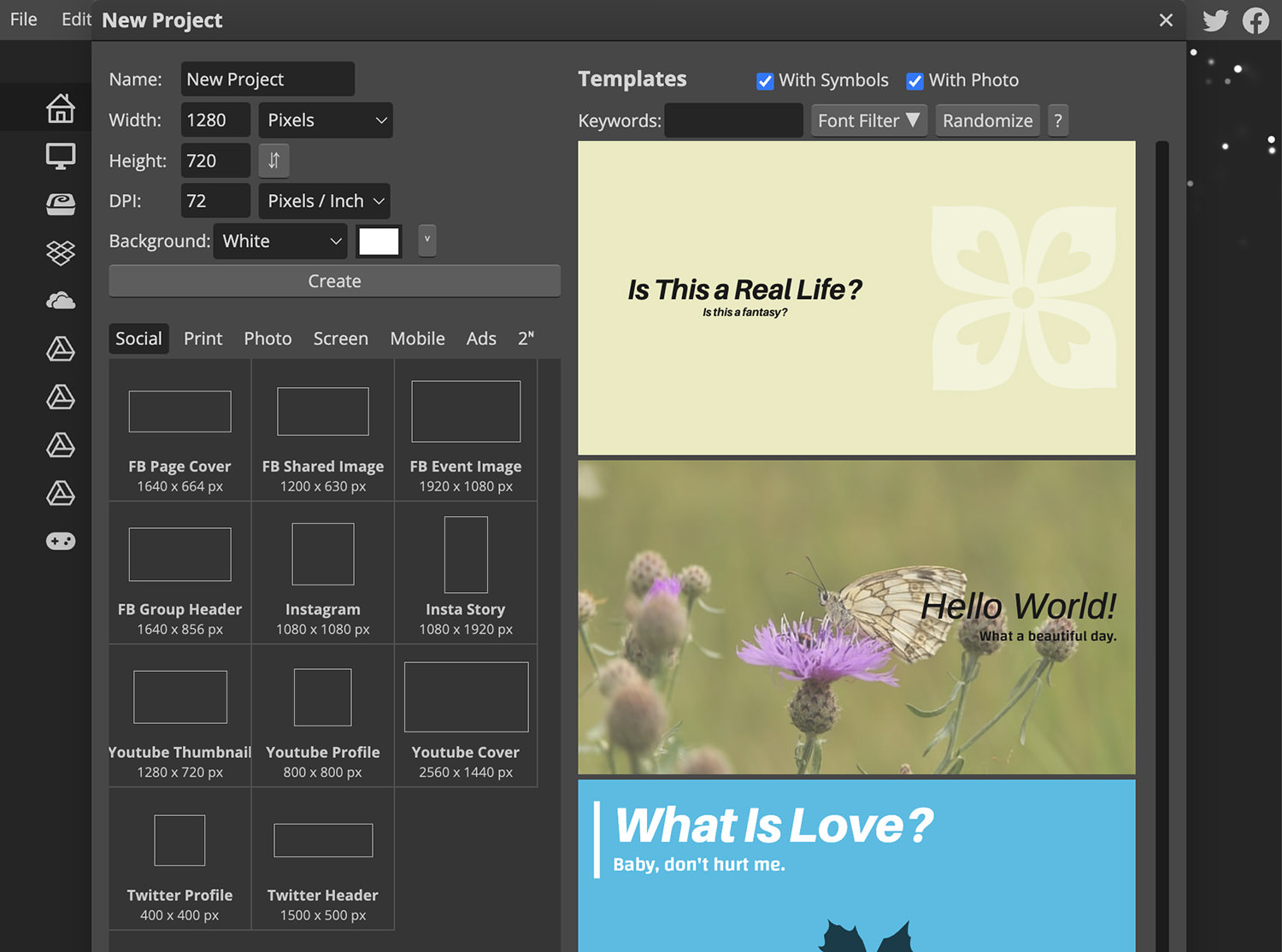The image size is (1282, 952).
Task: Select the OneDrive cloud icon
Action: point(61,301)
